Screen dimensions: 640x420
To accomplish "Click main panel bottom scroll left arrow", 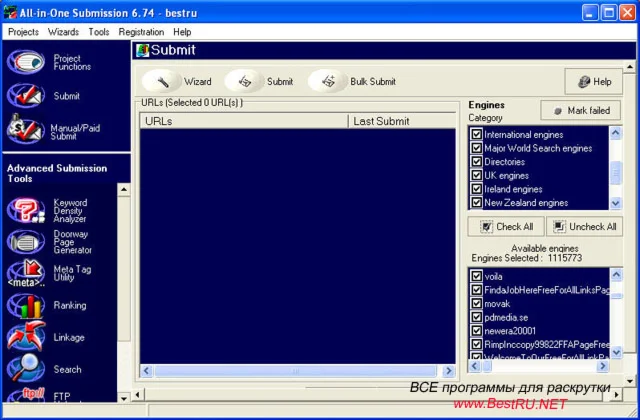I will pyautogui.click(x=138, y=394).
